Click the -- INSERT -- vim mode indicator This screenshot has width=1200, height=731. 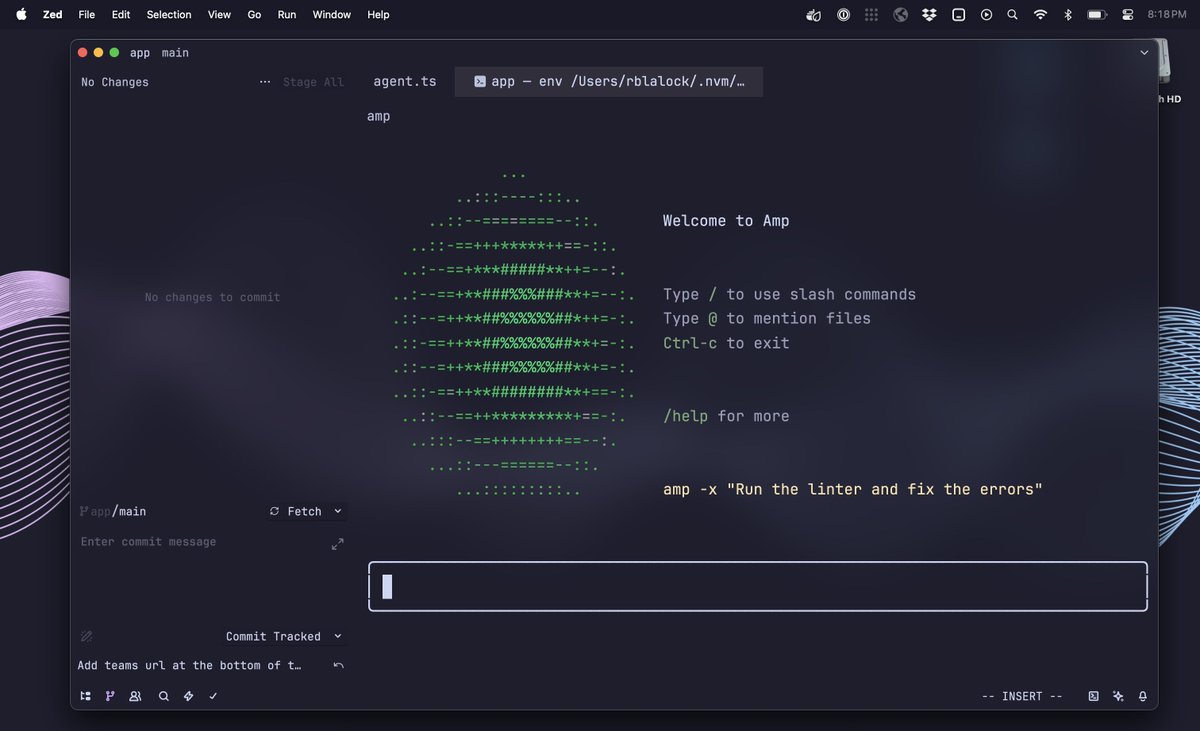(x=1022, y=696)
